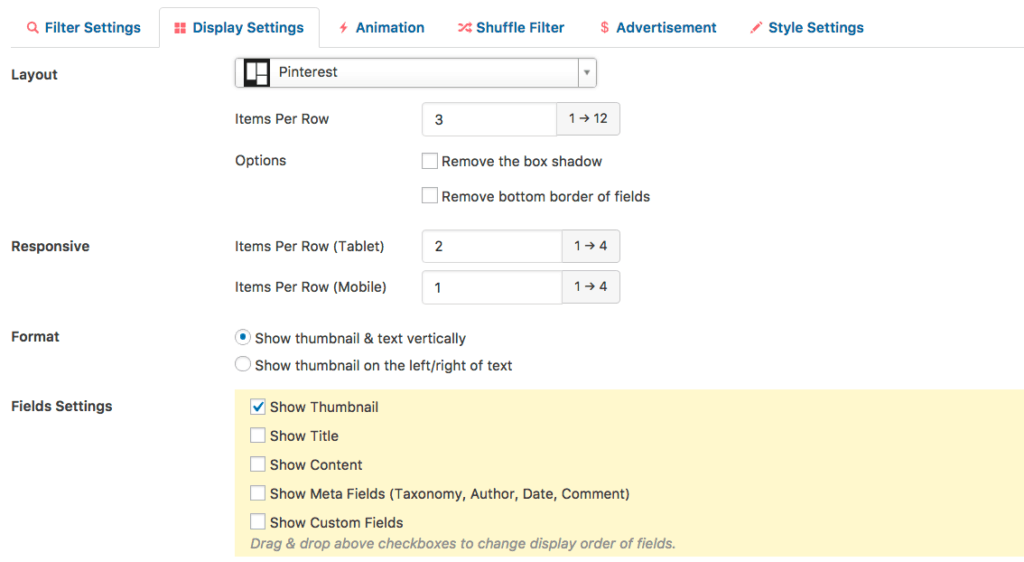Click the magnifier icon on Filter Settings tab
1024x562 pixels.
click(x=33, y=28)
